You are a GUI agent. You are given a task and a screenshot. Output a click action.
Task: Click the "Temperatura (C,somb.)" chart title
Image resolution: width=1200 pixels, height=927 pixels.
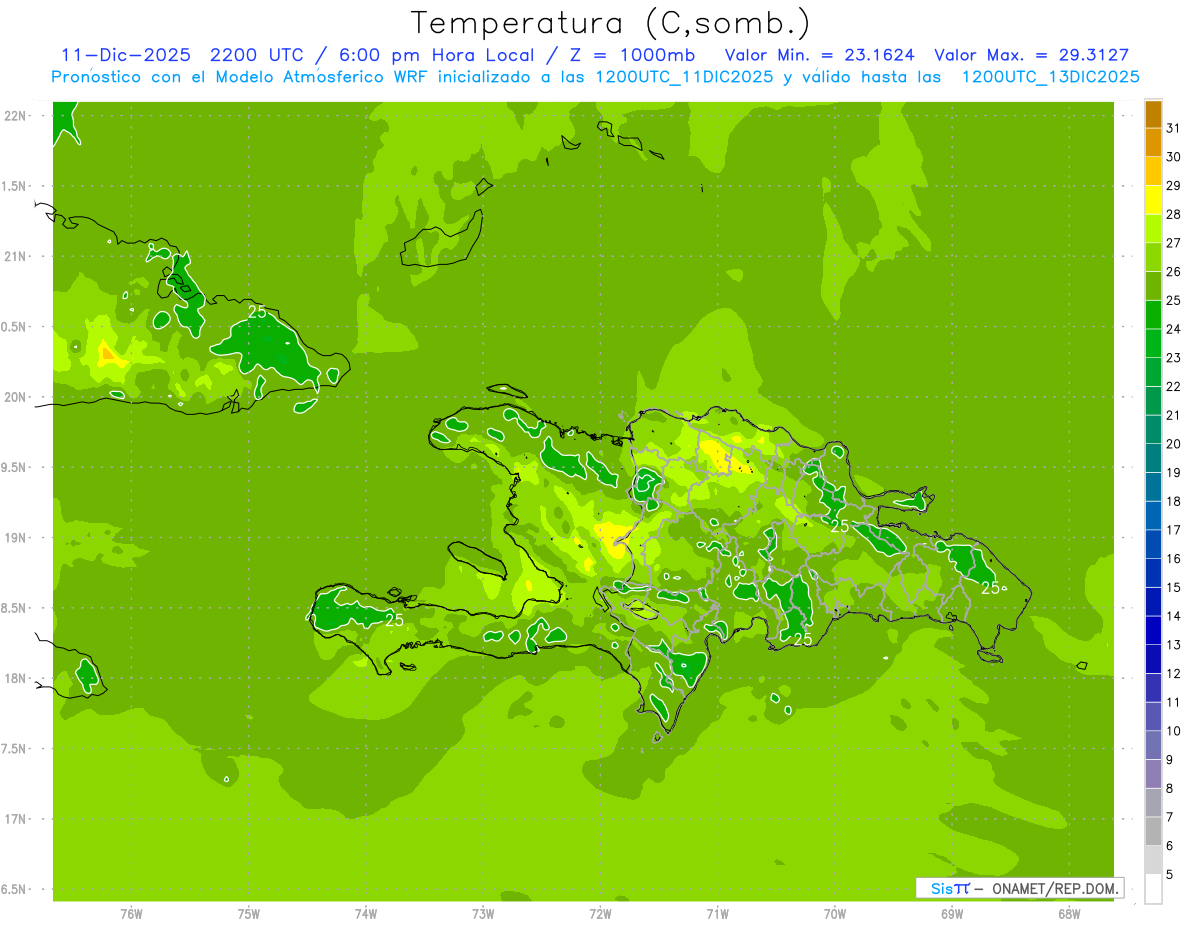click(611, 23)
